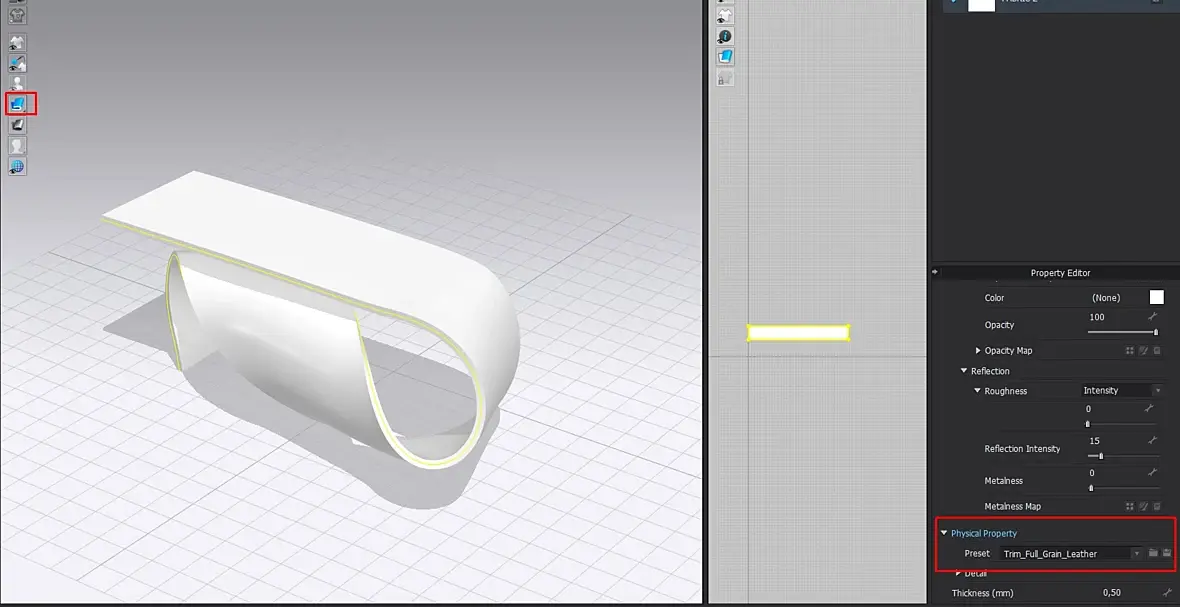Click the arrow icon beside Property Editor title

click(x=936, y=272)
